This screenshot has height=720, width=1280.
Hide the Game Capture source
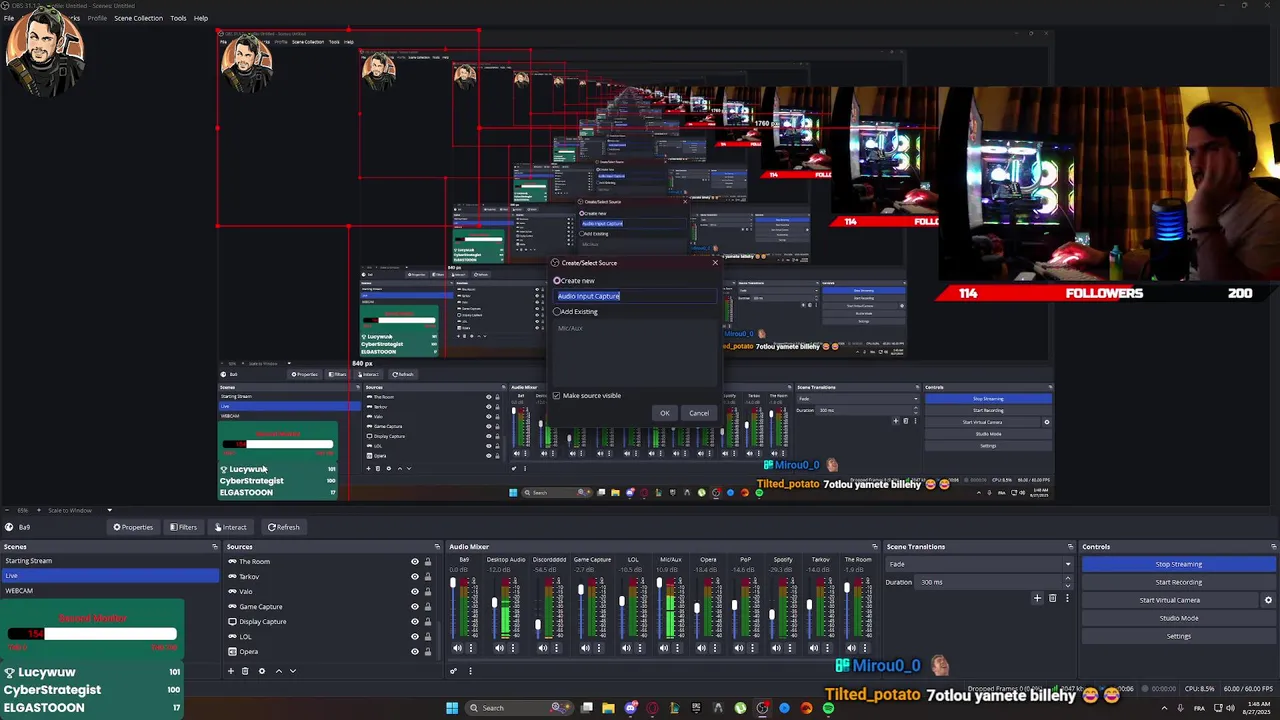415,606
